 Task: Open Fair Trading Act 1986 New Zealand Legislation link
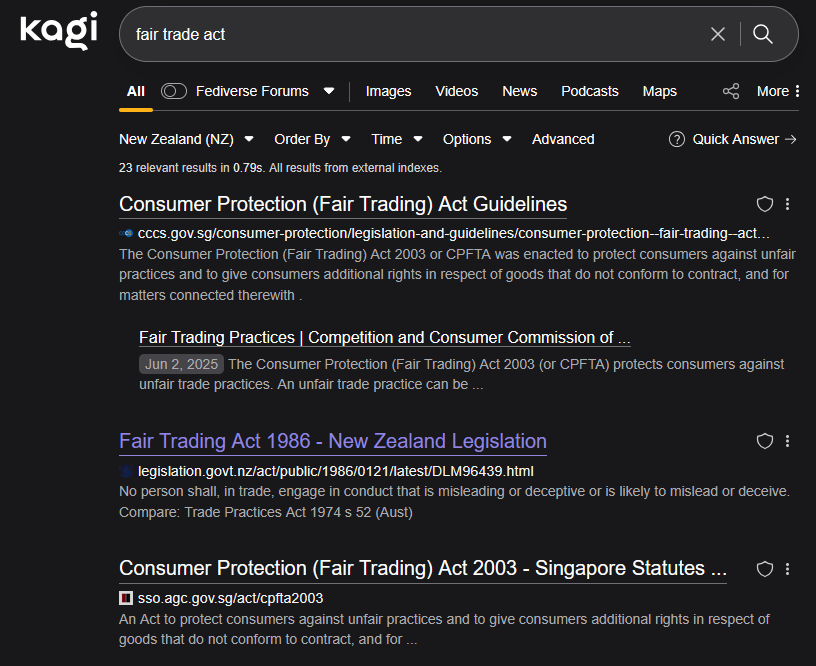pos(332,441)
